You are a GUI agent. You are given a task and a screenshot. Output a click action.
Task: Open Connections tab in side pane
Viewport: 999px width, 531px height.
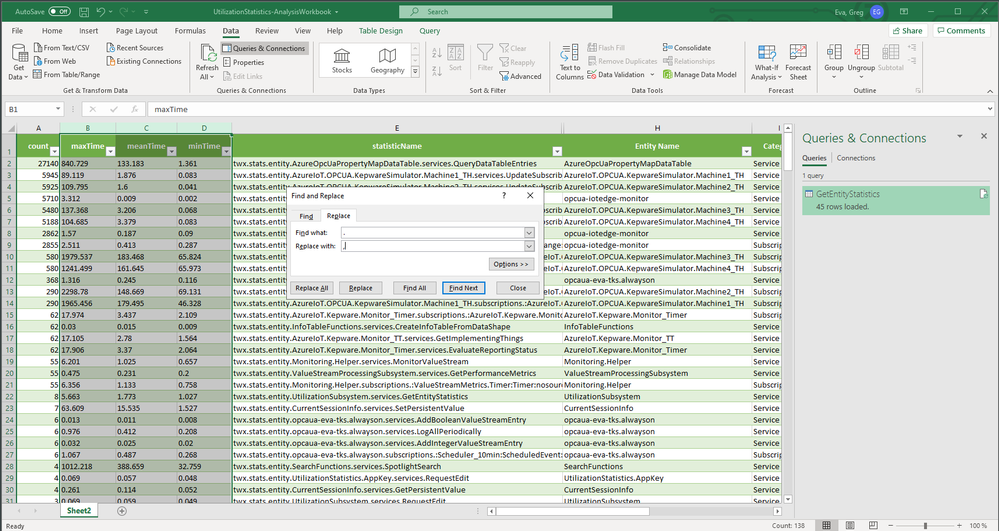tap(856, 158)
